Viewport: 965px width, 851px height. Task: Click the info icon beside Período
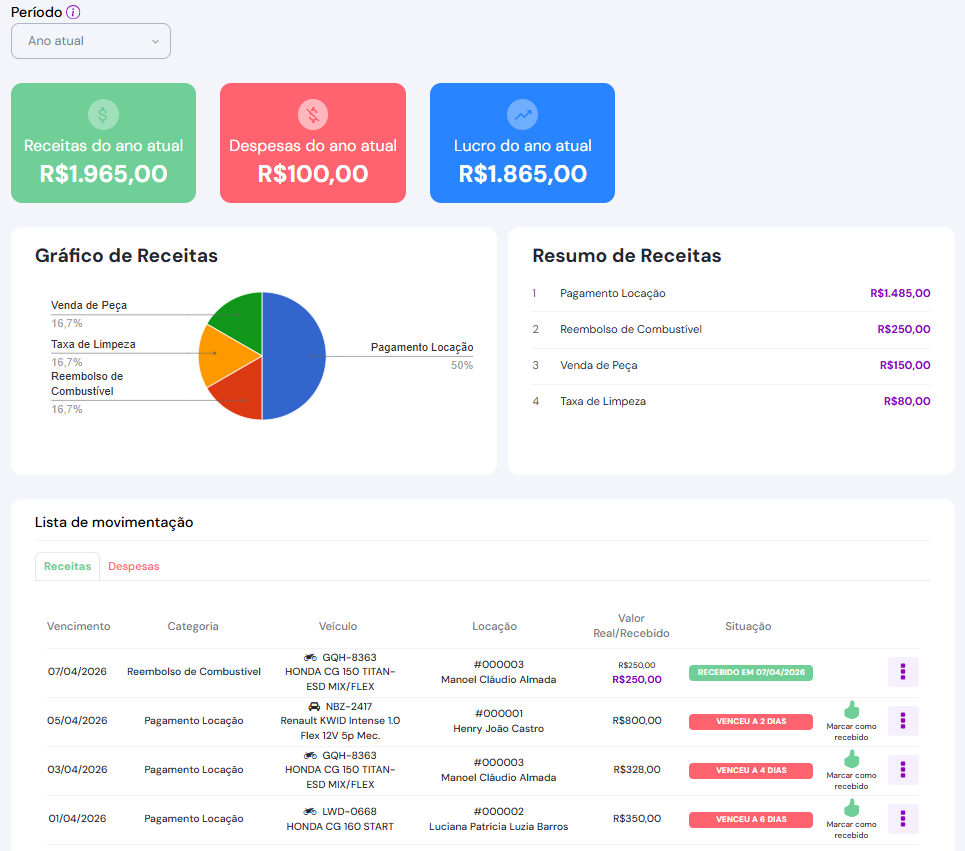[73, 12]
